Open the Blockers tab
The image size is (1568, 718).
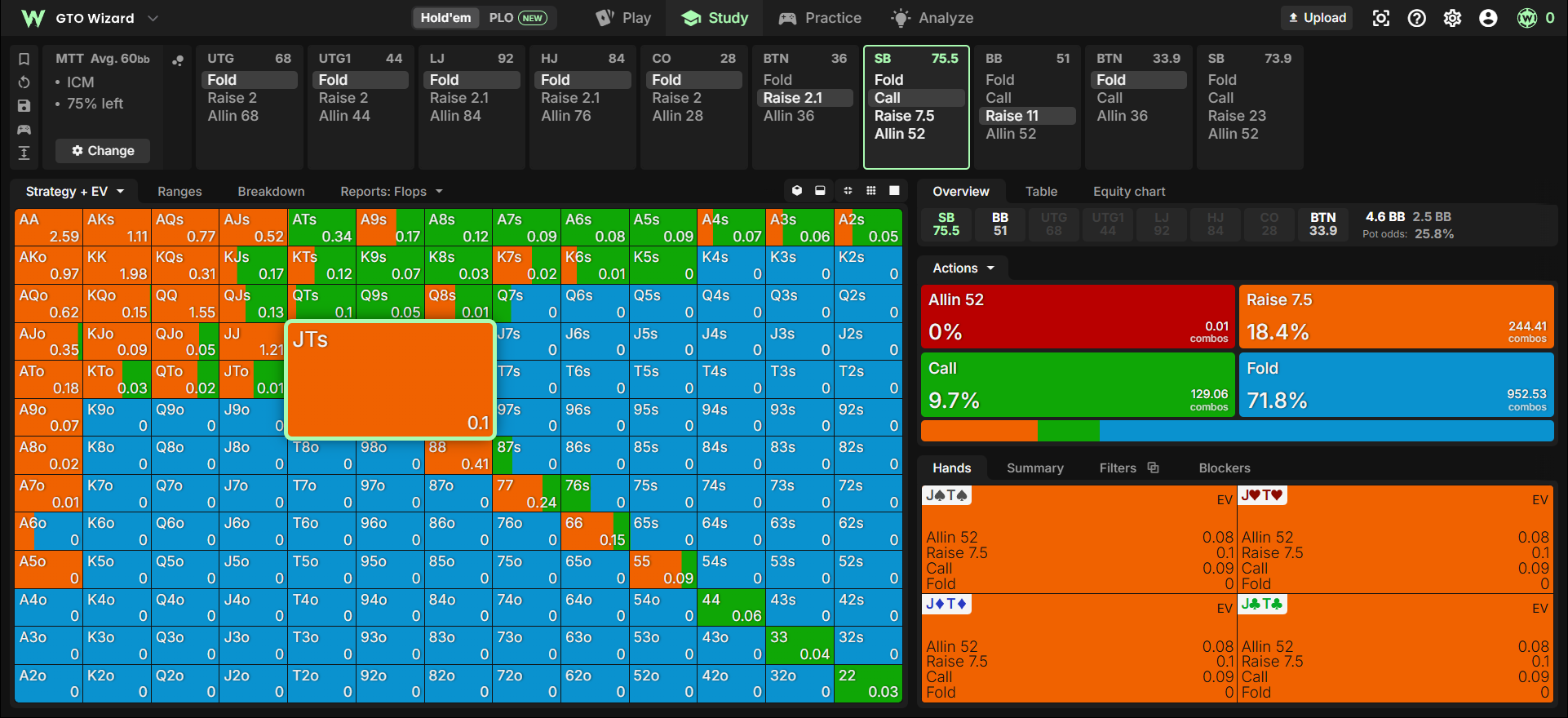pos(1225,468)
